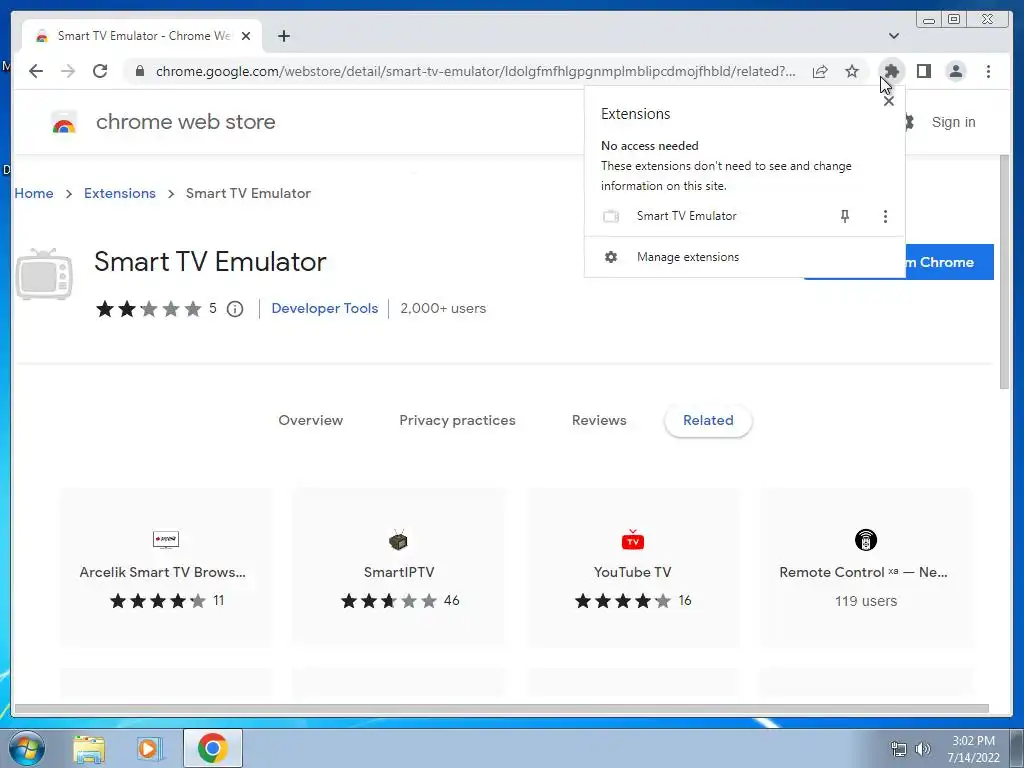
Task: Open Chrome's three-dot main menu
Action: click(x=988, y=71)
